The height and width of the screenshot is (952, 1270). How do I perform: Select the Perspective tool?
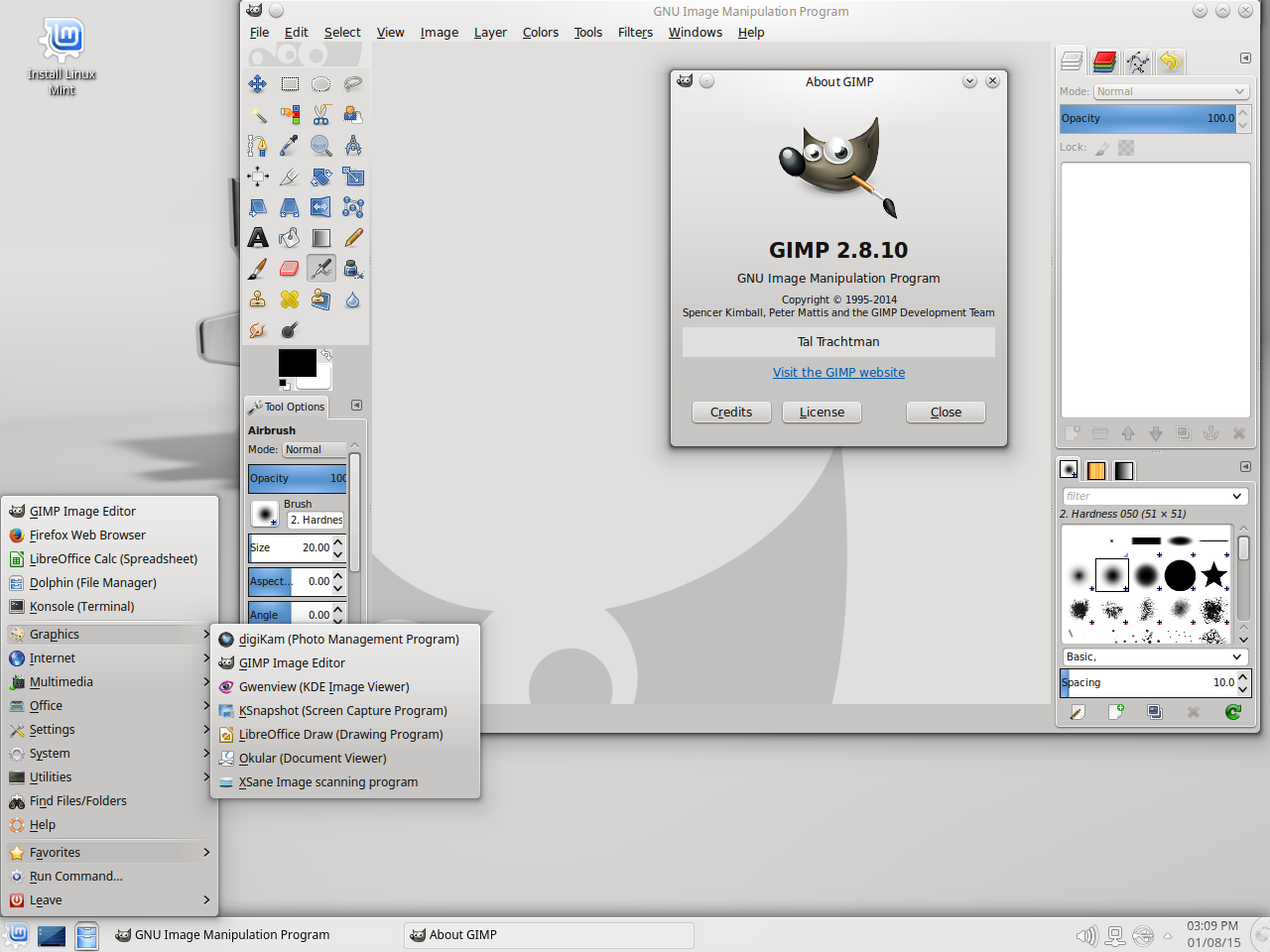[290, 207]
